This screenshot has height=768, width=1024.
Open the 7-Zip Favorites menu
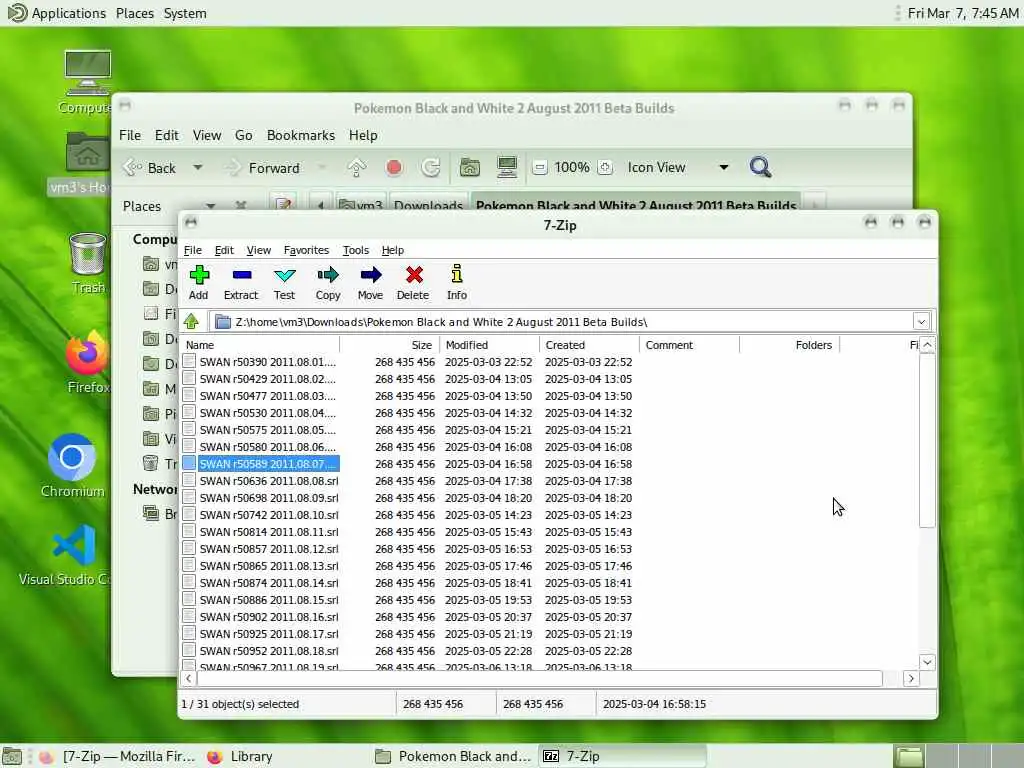pos(306,250)
